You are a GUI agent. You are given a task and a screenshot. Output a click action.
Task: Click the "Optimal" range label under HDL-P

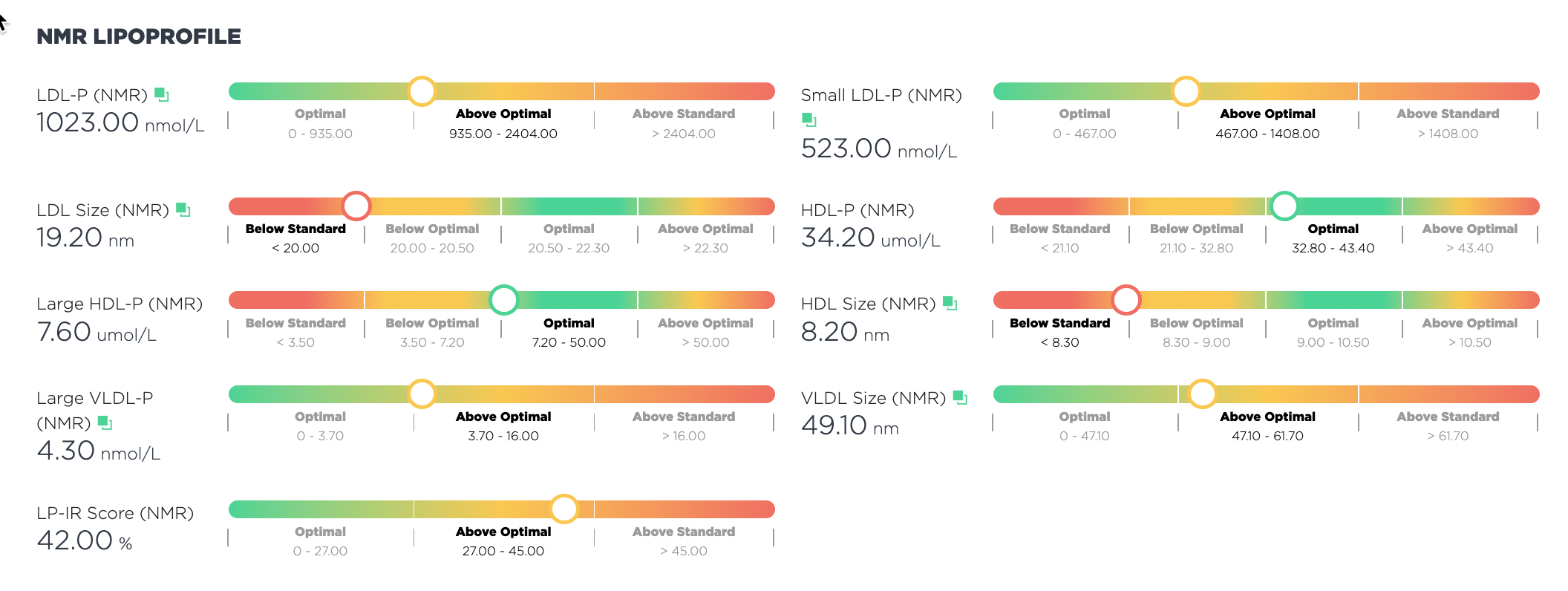tap(1333, 229)
